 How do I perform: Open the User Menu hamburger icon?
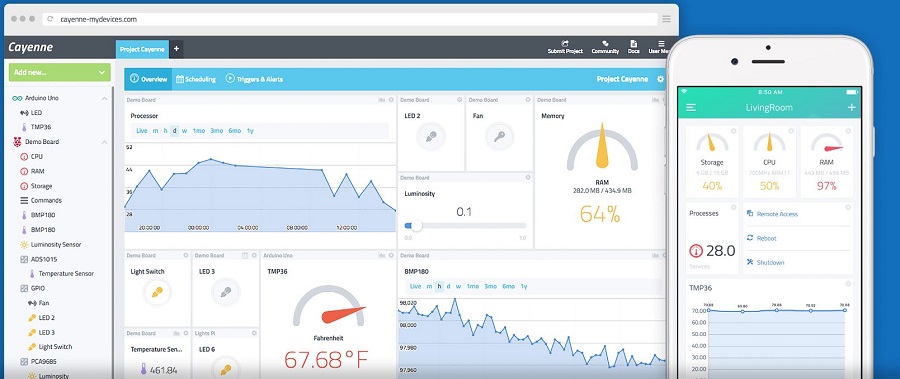pyautogui.click(x=661, y=44)
